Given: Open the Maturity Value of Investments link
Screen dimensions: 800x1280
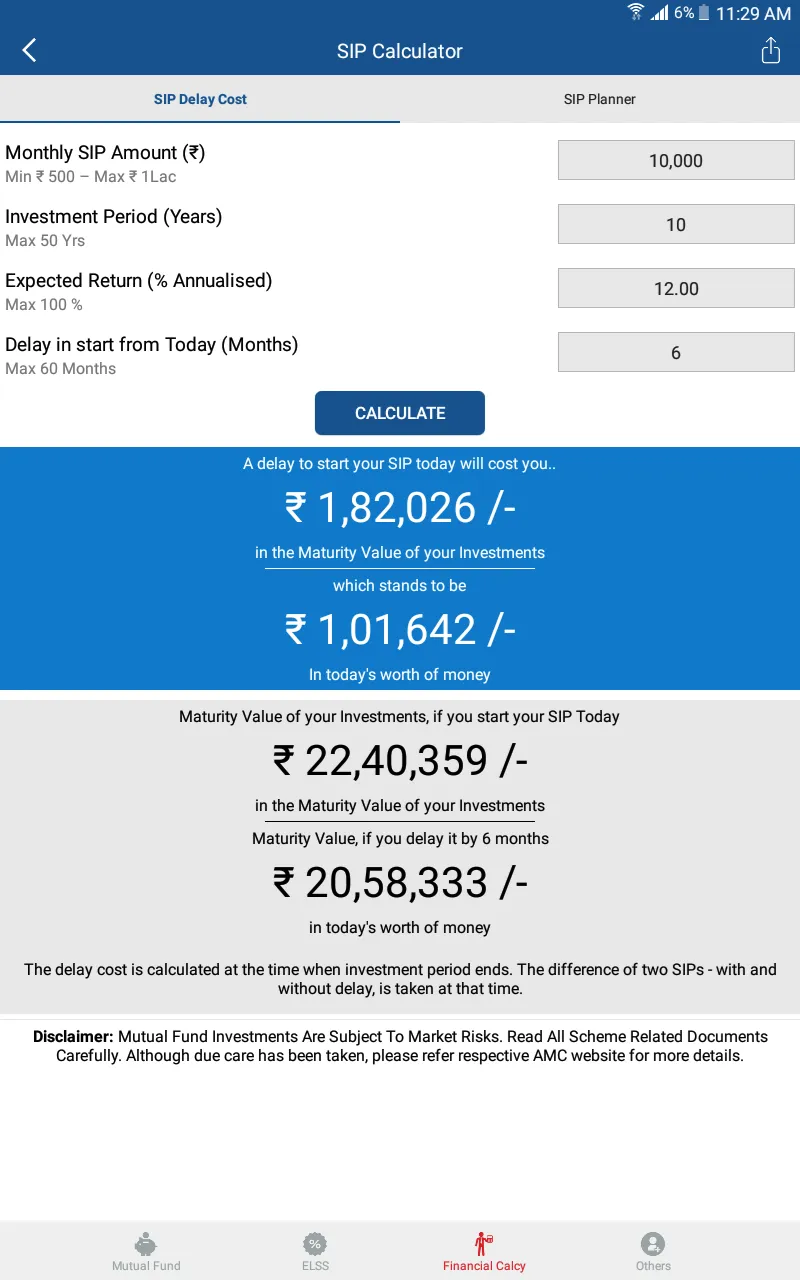Looking at the screenshot, I should pyautogui.click(x=400, y=552).
